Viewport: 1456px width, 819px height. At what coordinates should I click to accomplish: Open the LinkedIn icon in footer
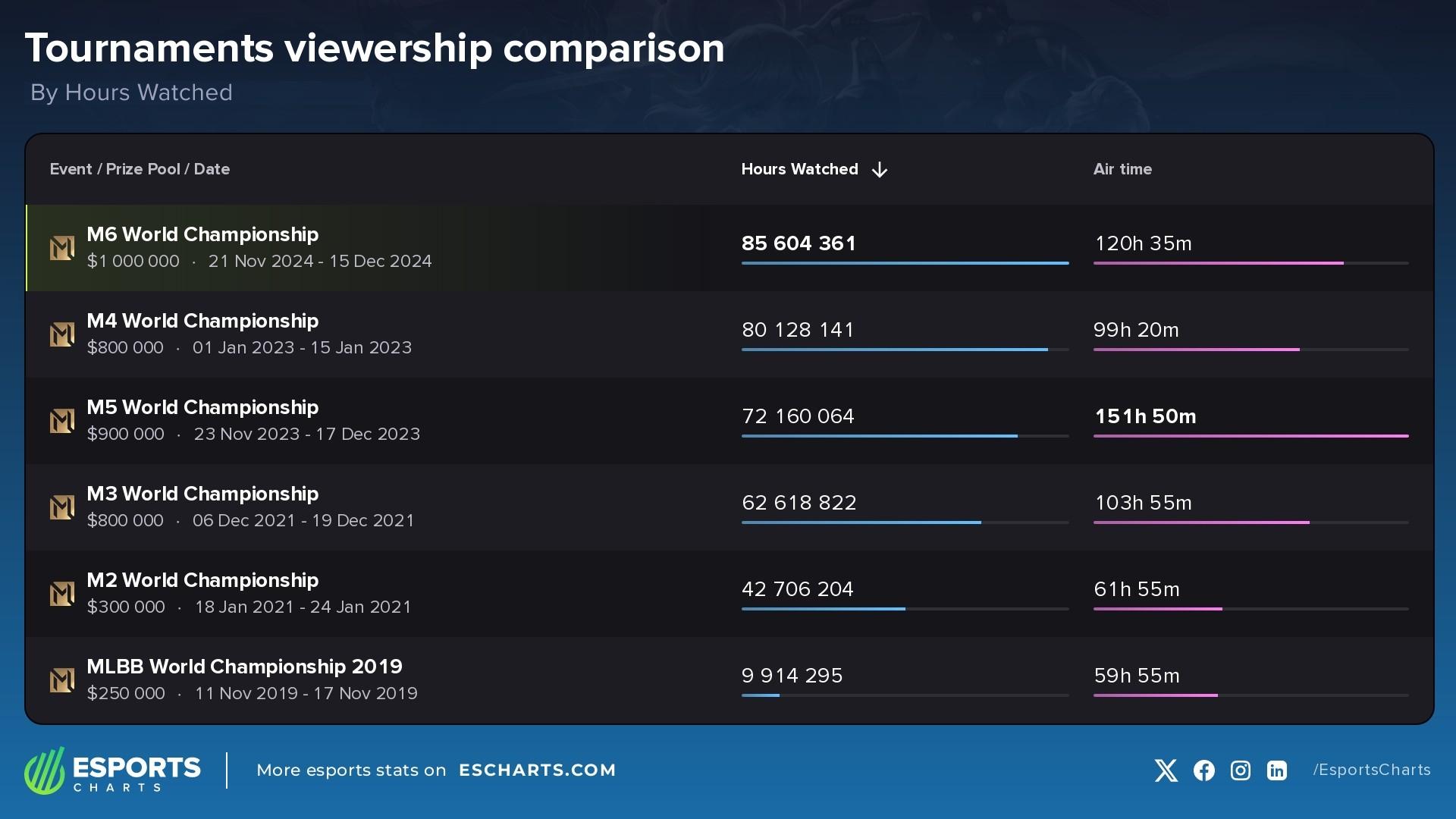pos(1277,770)
